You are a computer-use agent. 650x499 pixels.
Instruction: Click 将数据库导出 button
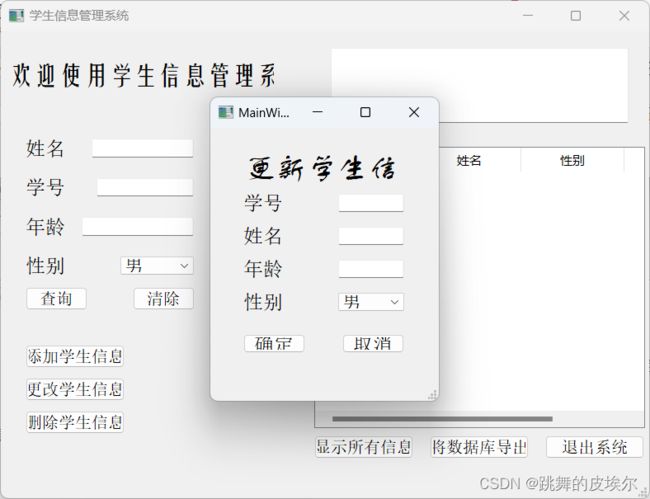click(479, 447)
